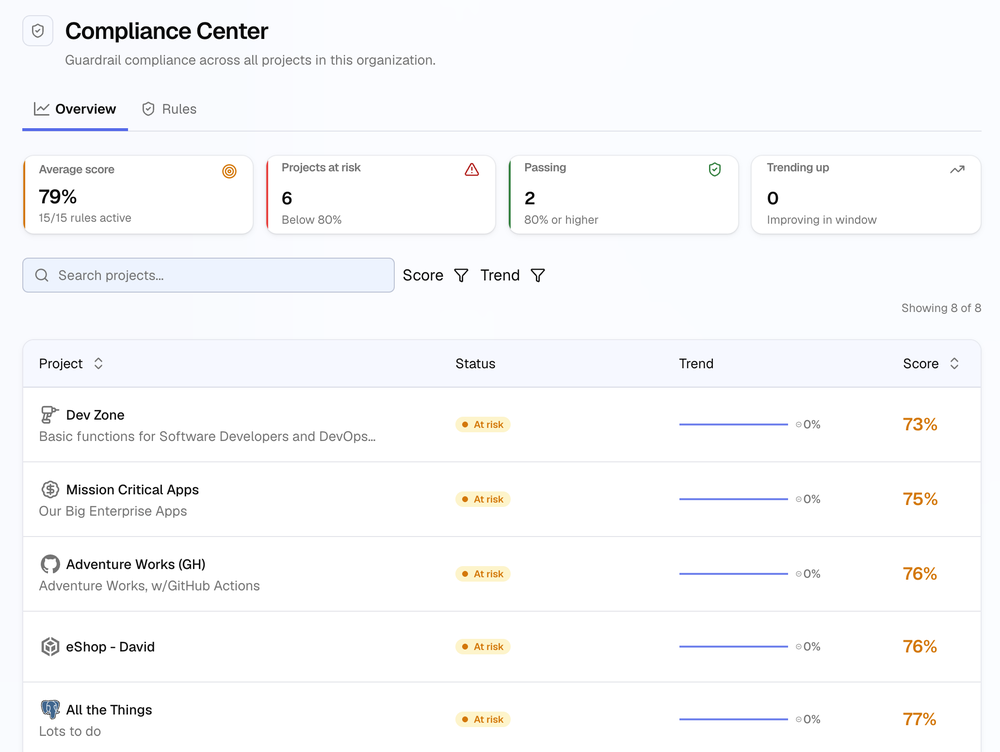The image size is (1000, 752).
Task: Focus the Search projects field
Action: (x=209, y=275)
